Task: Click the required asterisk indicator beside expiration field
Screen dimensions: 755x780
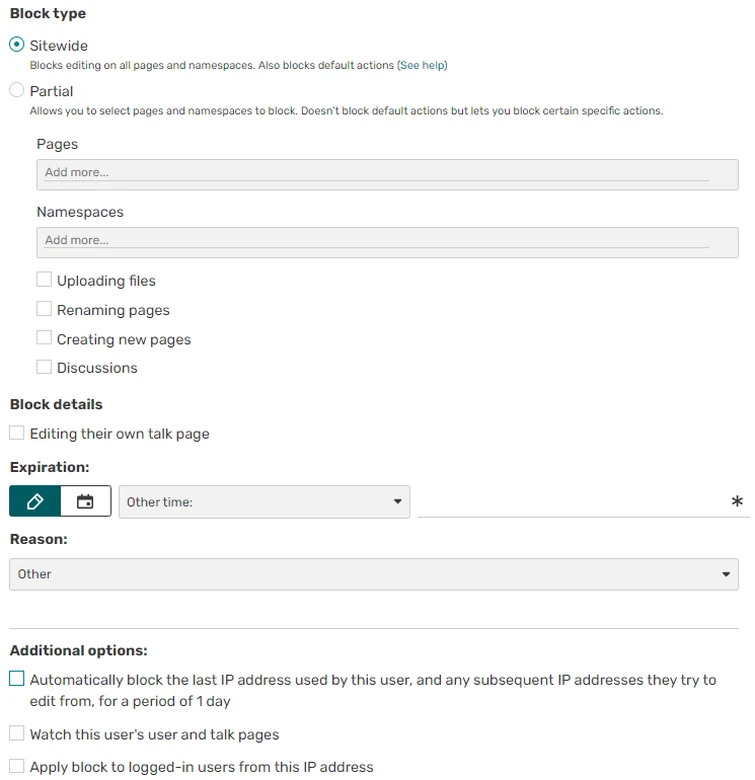Action: pos(738,502)
